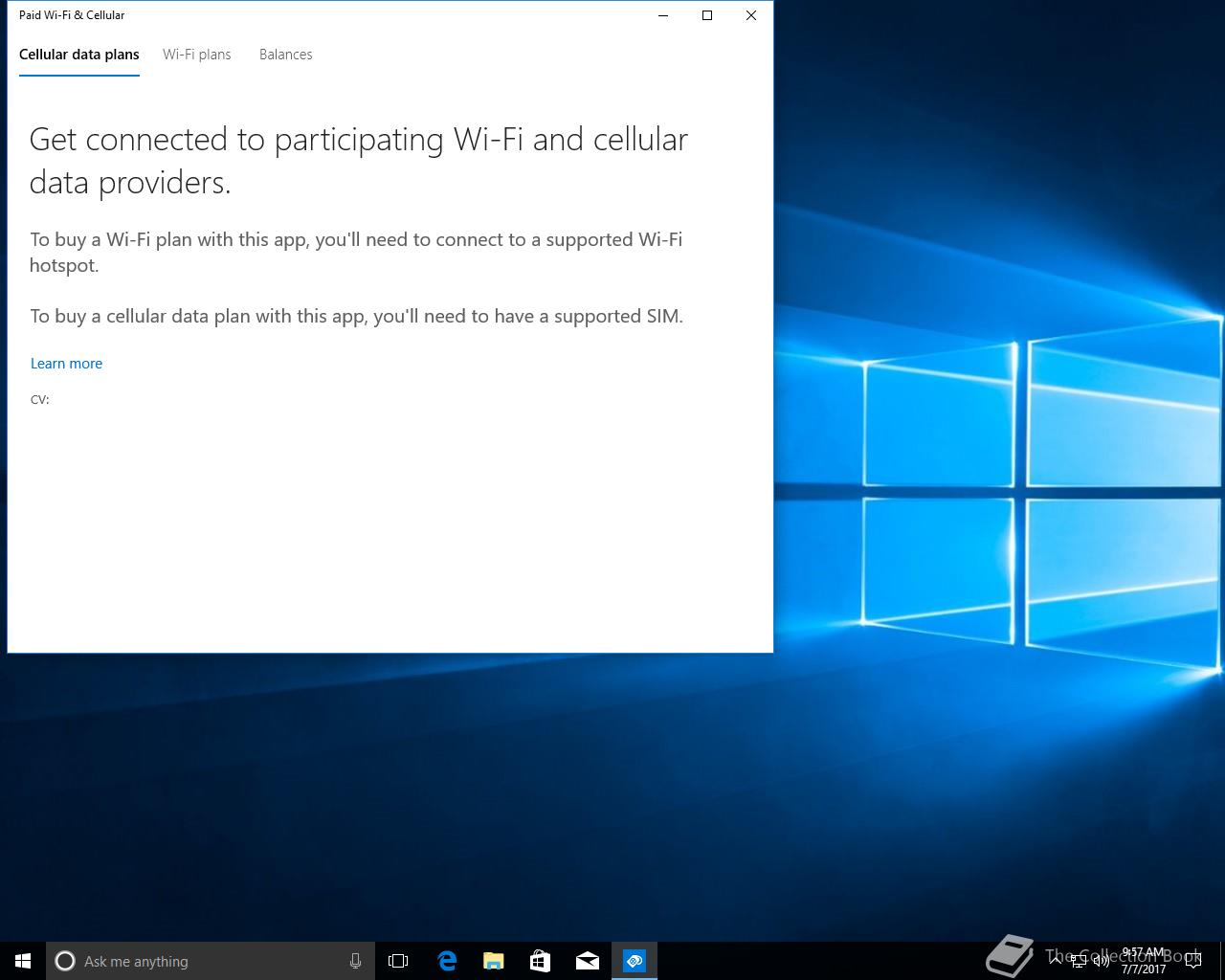Click the 'Get connected to participating' heading
The width and height of the screenshot is (1225, 980).
click(x=359, y=161)
